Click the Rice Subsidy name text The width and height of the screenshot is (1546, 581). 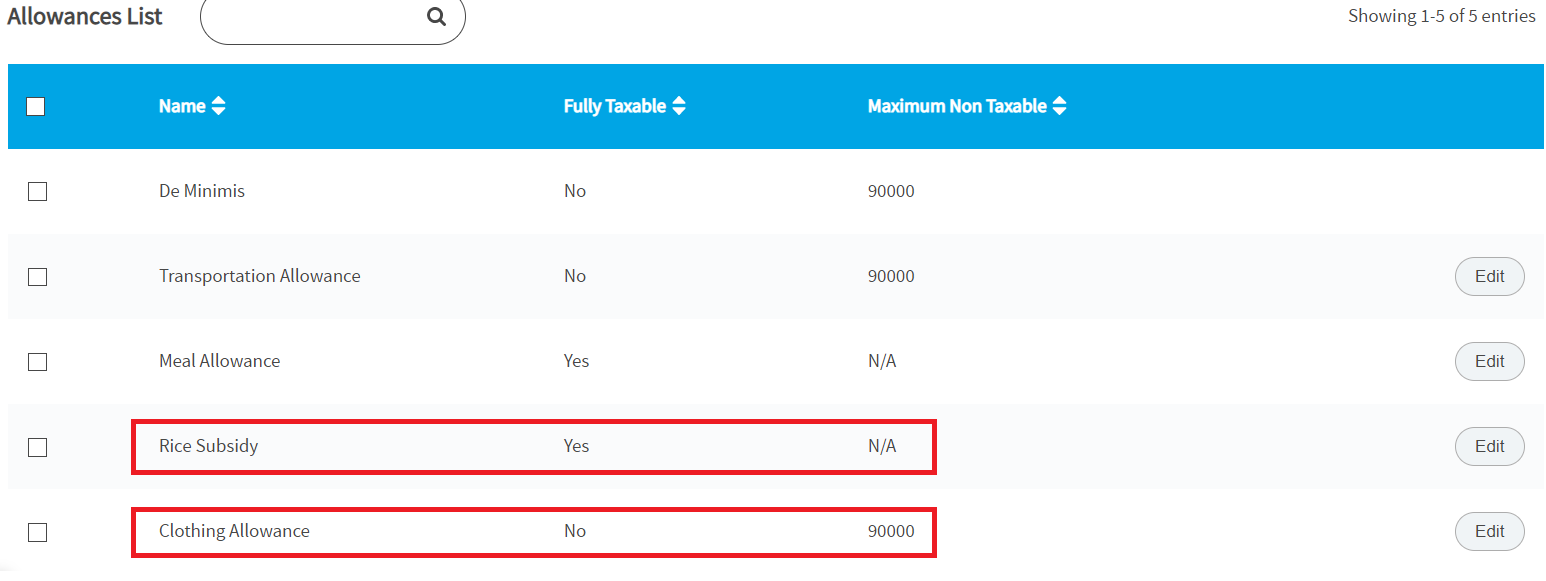tap(209, 446)
